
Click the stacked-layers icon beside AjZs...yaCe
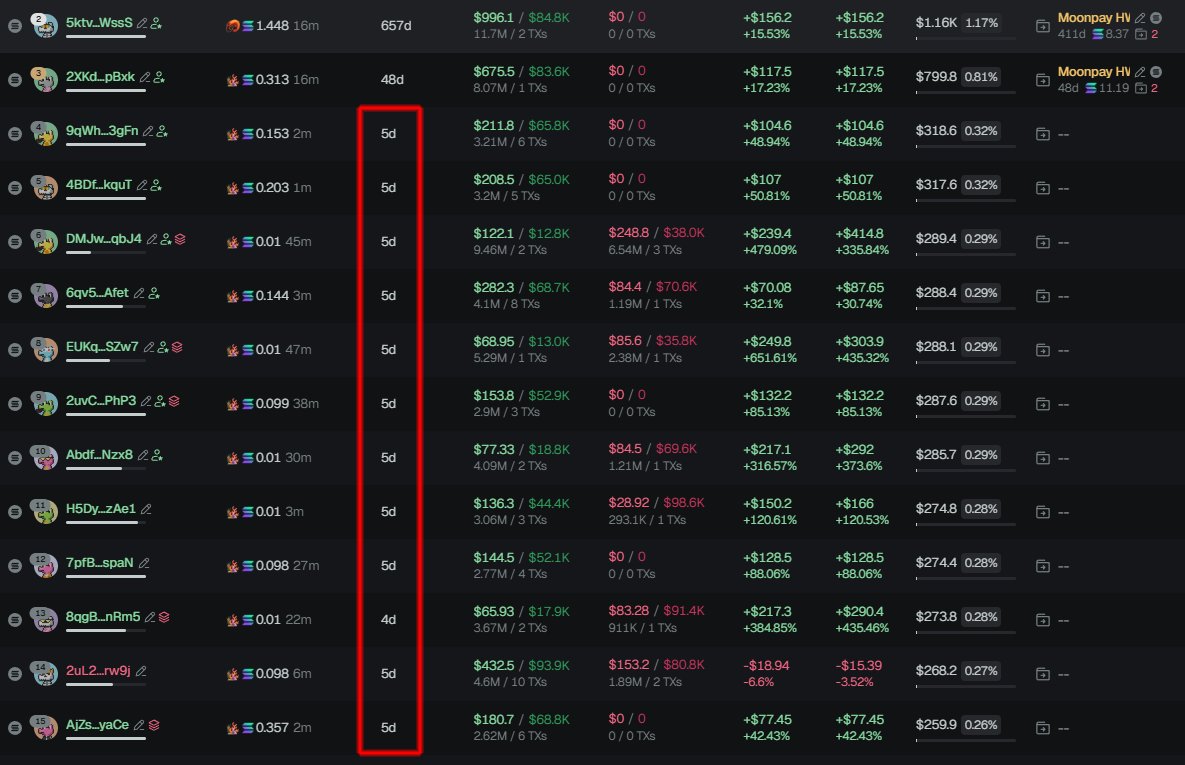[x=155, y=725]
